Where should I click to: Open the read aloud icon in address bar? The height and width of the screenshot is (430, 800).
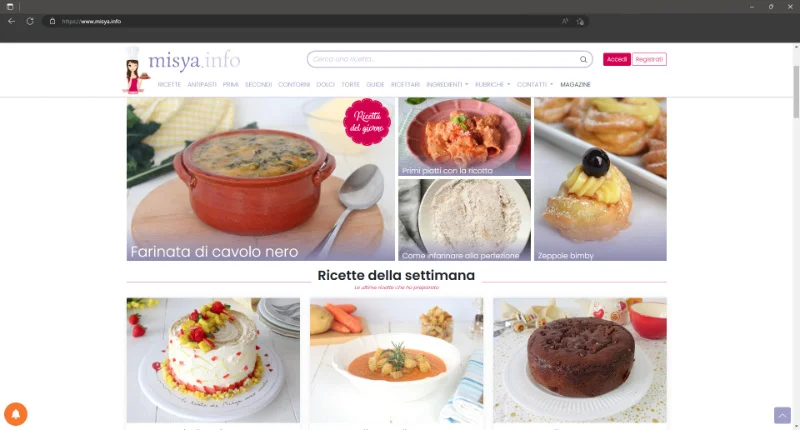point(565,21)
